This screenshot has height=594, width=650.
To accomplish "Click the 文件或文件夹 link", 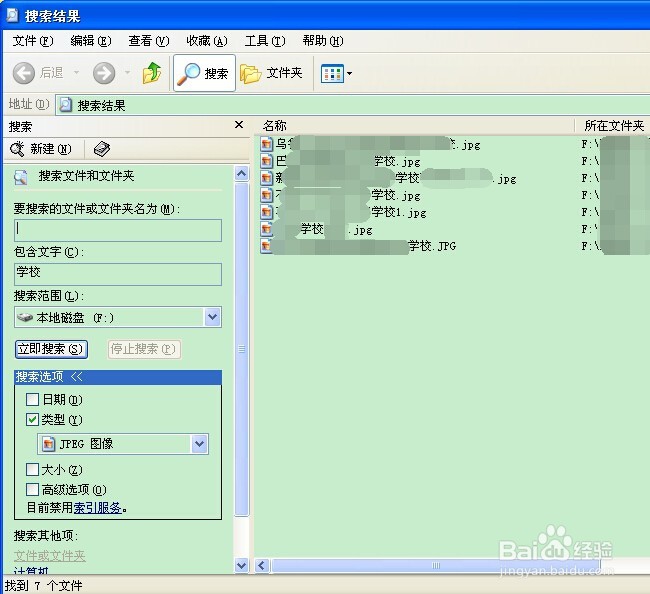I will pos(50,556).
